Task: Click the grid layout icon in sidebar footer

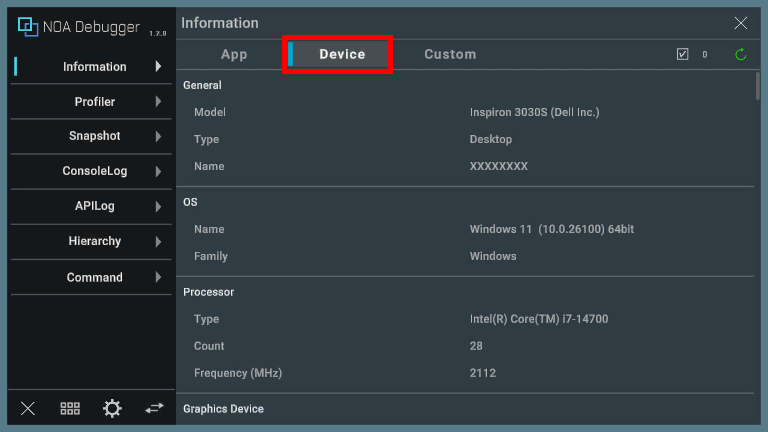Action: 70,408
